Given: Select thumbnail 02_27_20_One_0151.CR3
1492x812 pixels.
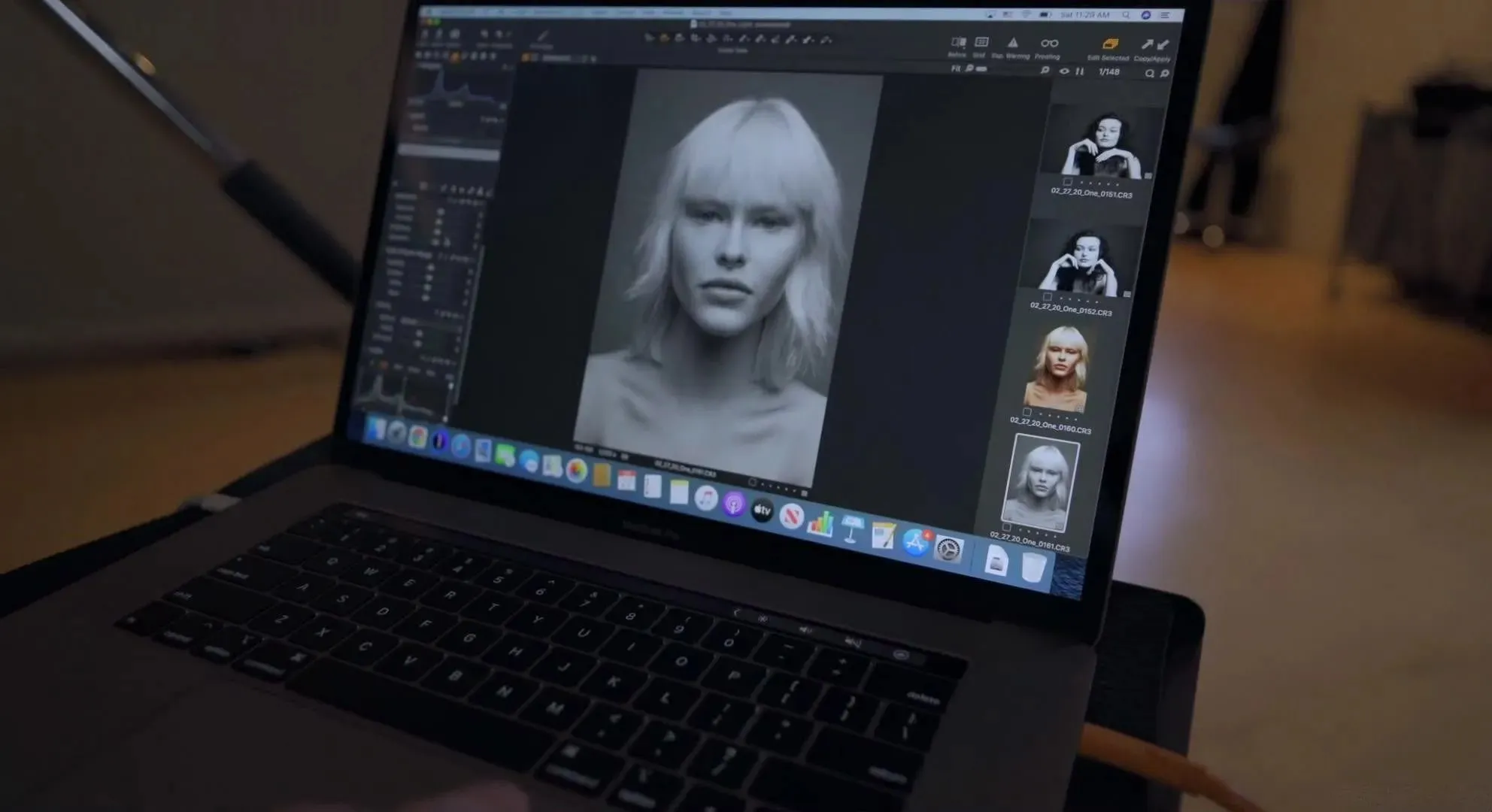Looking at the screenshot, I should tap(1101, 143).
